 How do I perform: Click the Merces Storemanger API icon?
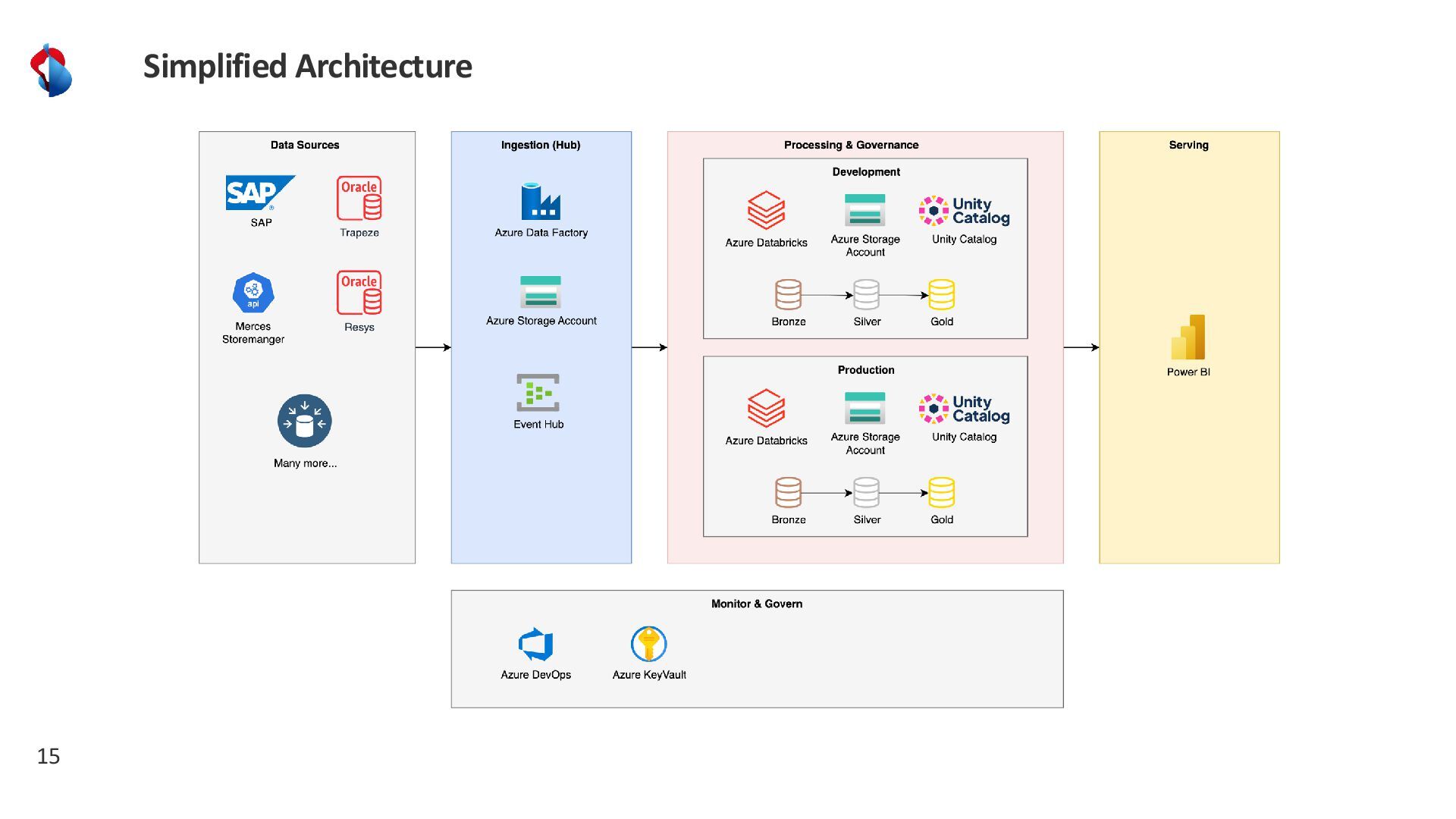tap(253, 293)
